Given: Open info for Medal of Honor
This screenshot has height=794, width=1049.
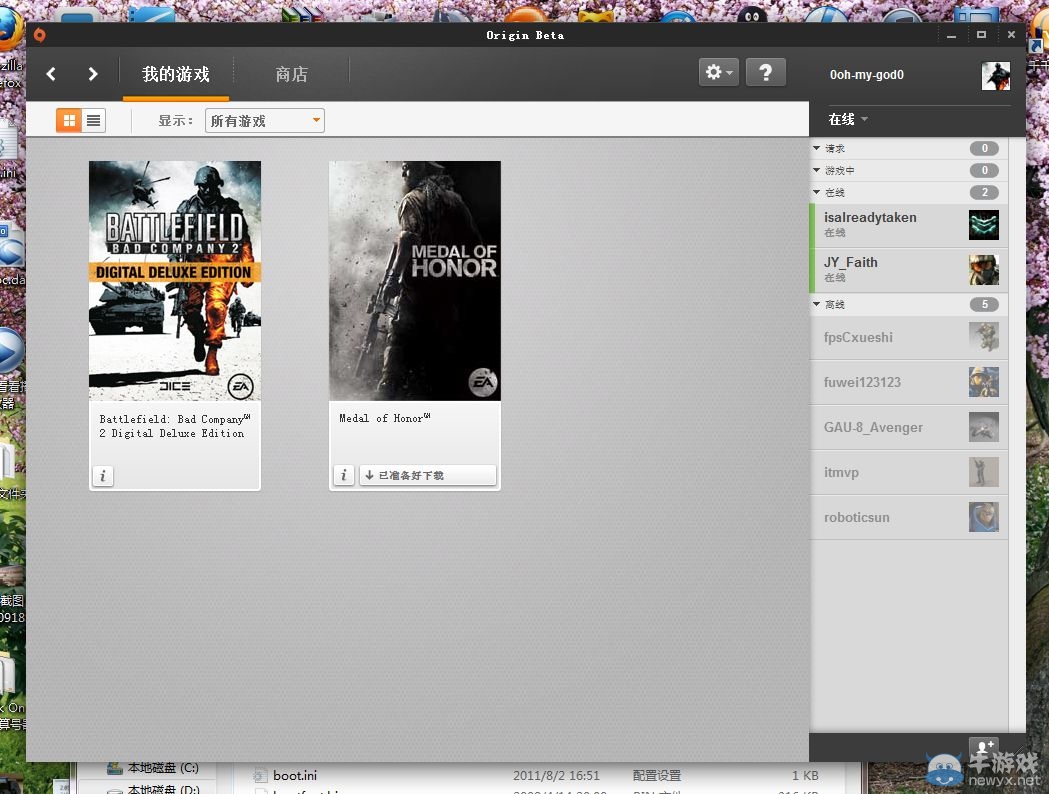Looking at the screenshot, I should click(x=343, y=475).
